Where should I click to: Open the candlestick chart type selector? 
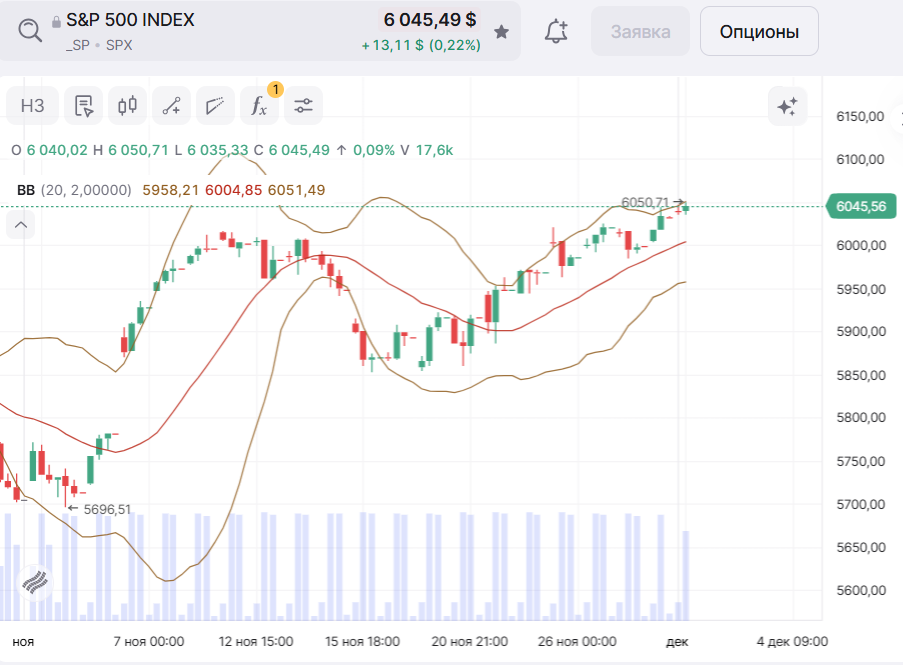coord(127,105)
